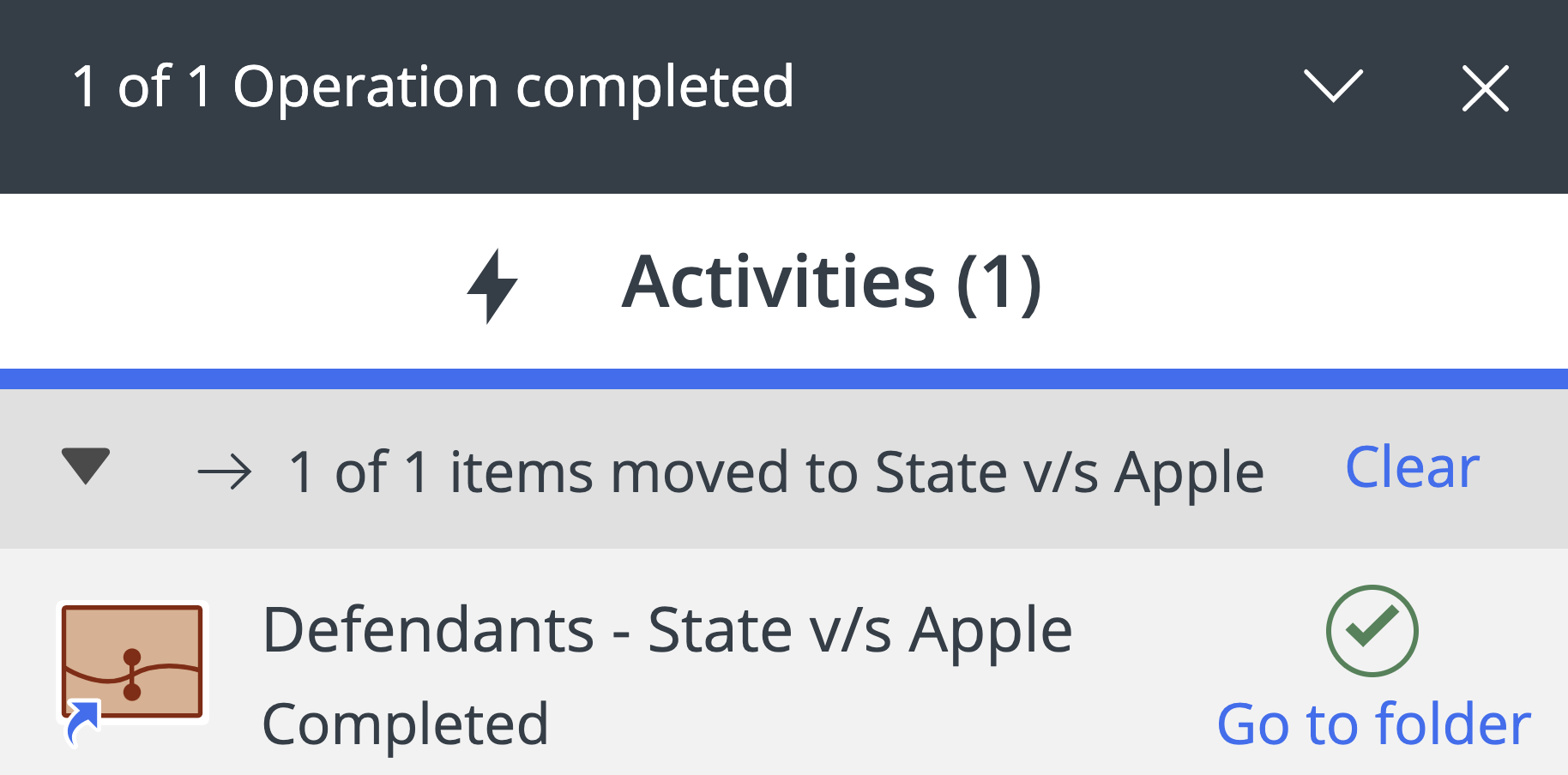Open the 'Defendants - State v/s Apple' item name
This screenshot has width=1568, height=775.
tap(666, 631)
